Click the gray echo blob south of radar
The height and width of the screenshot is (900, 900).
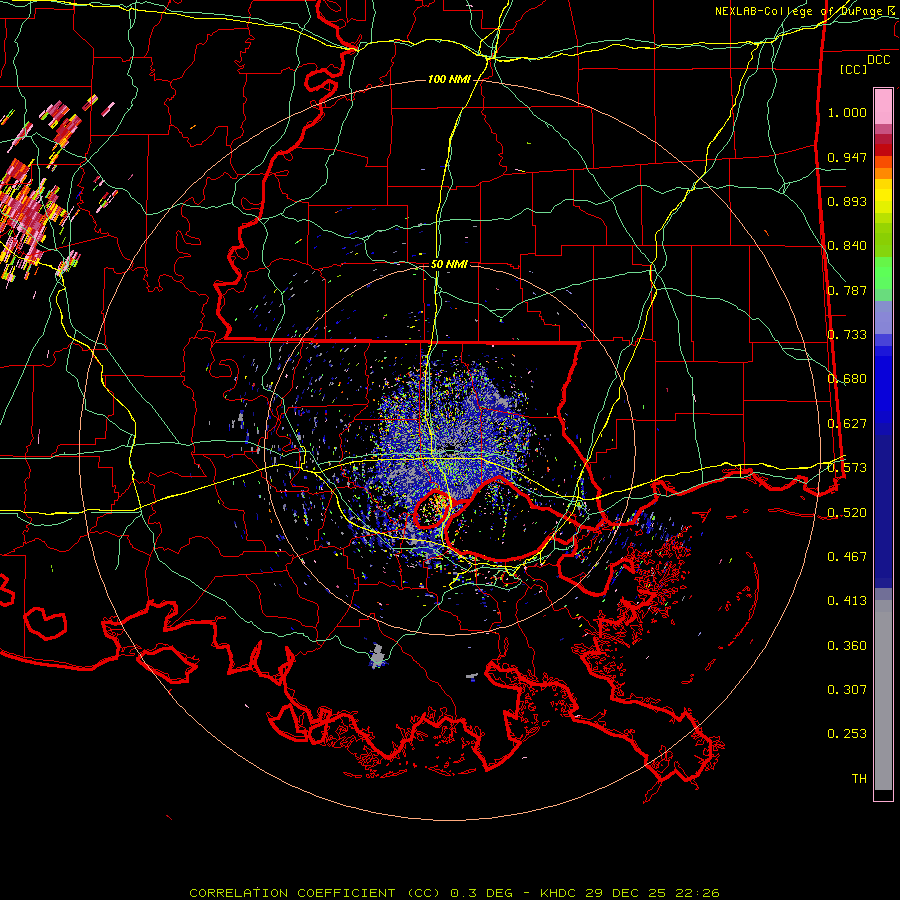coord(377,656)
